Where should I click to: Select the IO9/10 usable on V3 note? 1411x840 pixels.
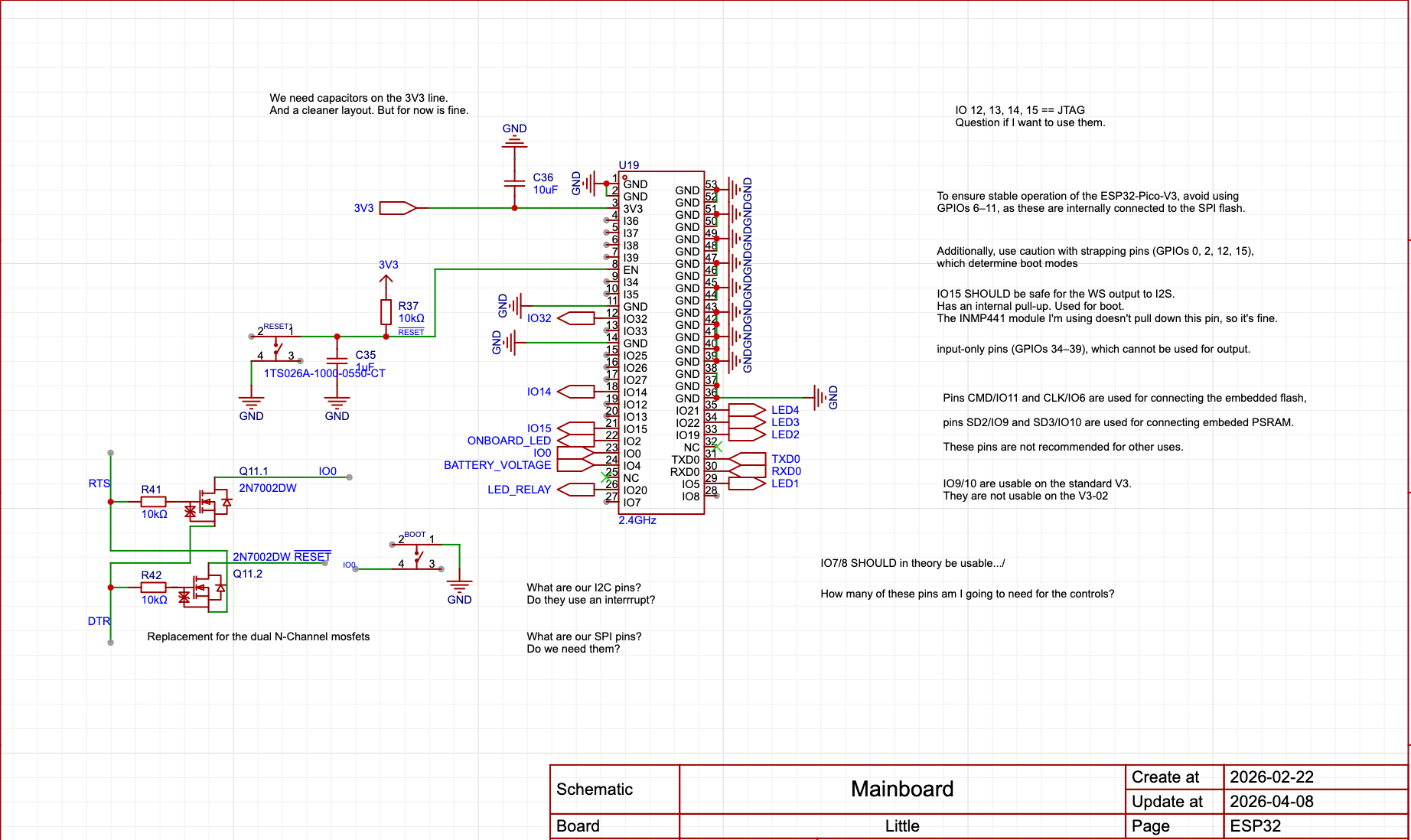tap(1037, 490)
